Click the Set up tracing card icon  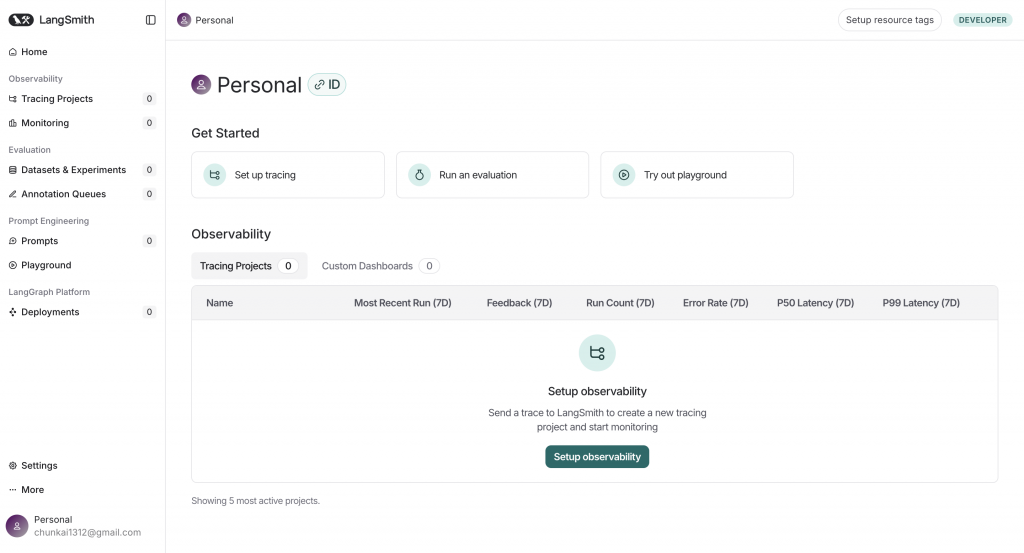(x=214, y=175)
